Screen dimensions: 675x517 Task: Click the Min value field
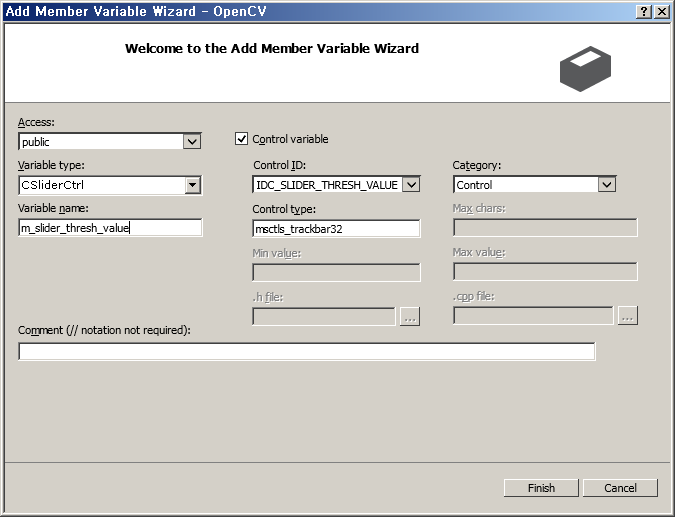click(336, 272)
